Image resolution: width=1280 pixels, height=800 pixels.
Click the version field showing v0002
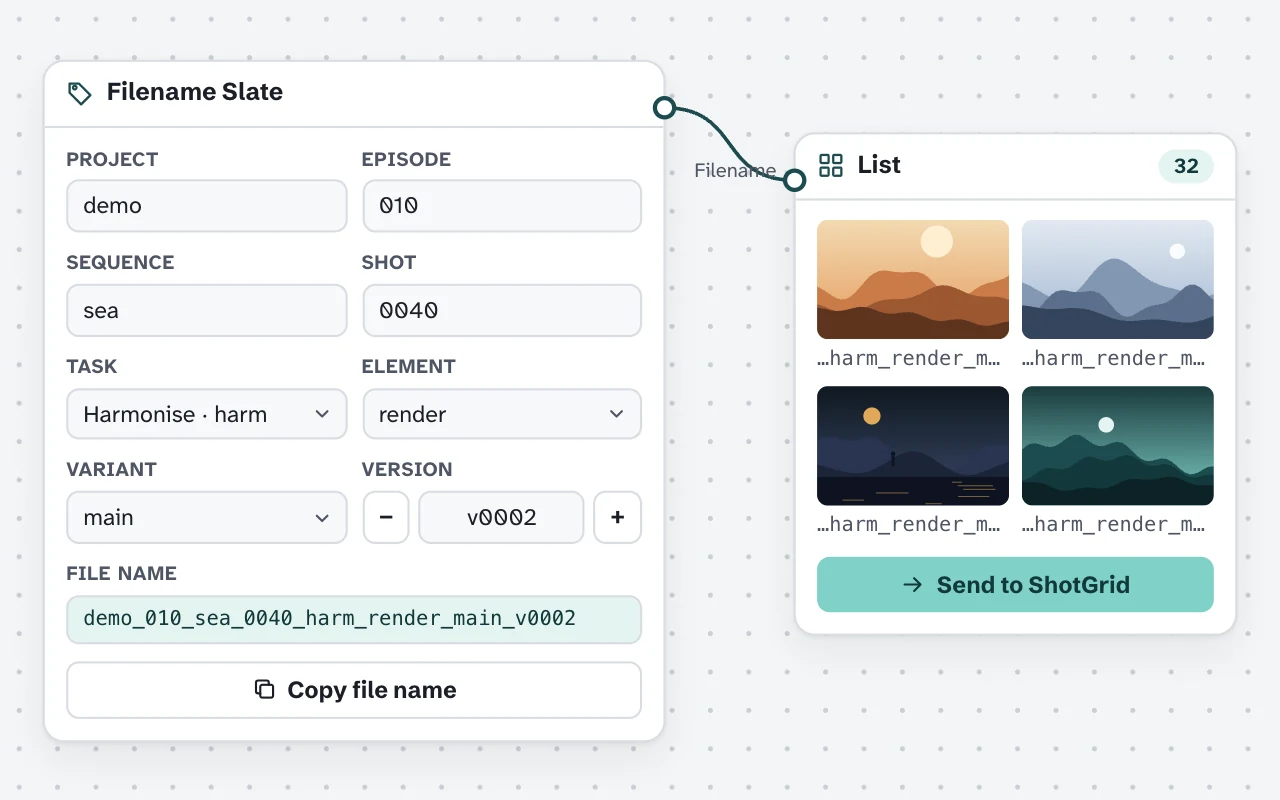click(x=501, y=517)
